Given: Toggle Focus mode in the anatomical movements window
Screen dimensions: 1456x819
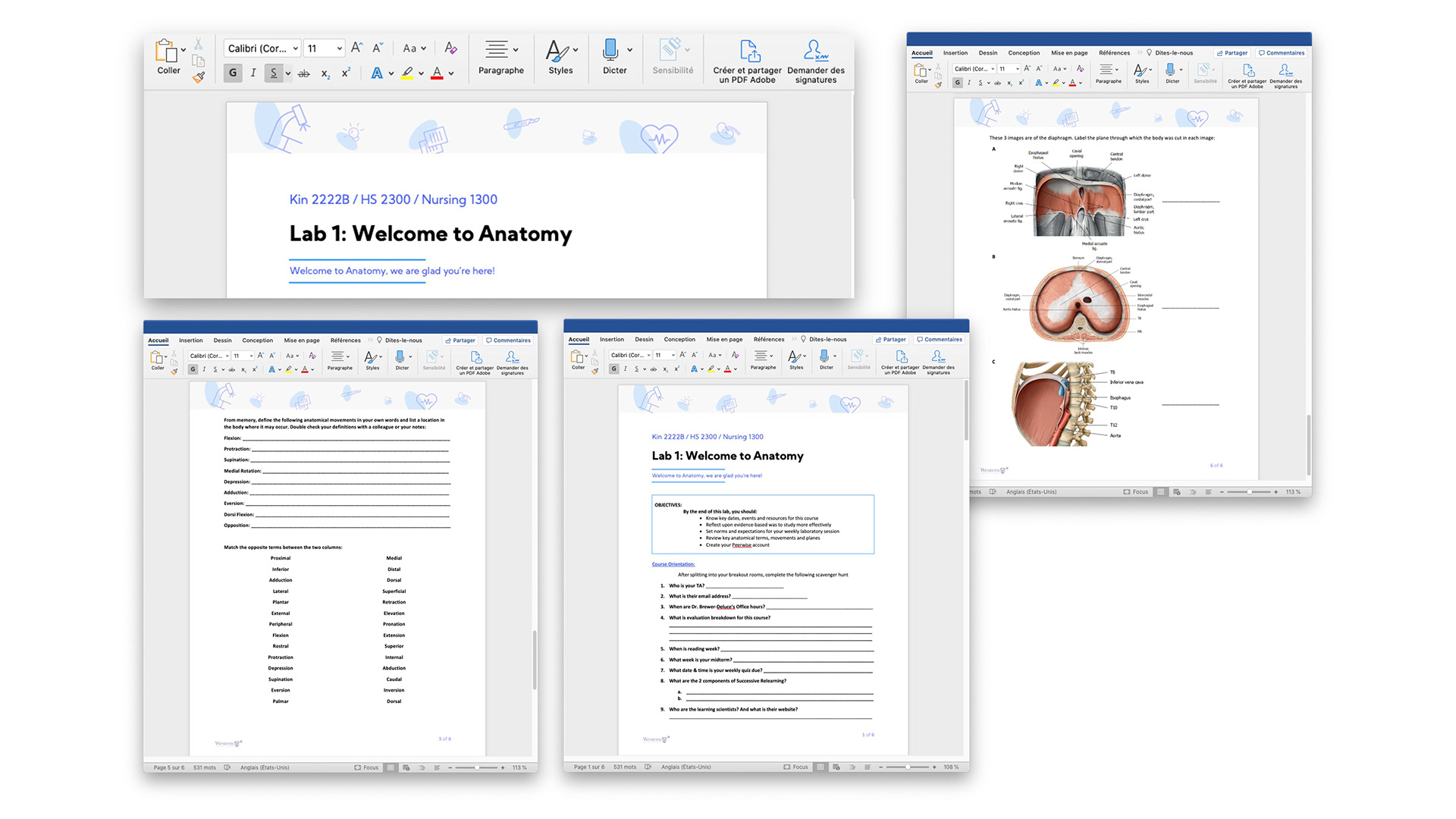Looking at the screenshot, I should [x=366, y=767].
